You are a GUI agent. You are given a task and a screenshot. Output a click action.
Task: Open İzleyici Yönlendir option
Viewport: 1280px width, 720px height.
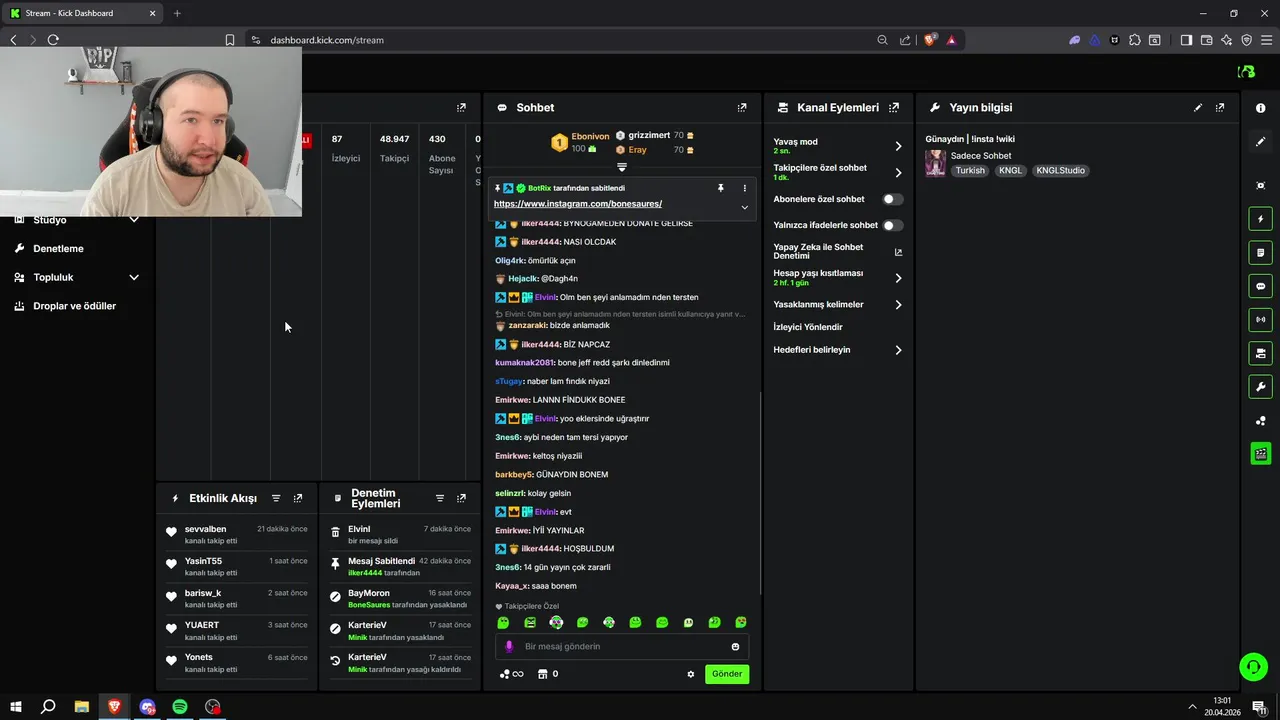click(808, 327)
